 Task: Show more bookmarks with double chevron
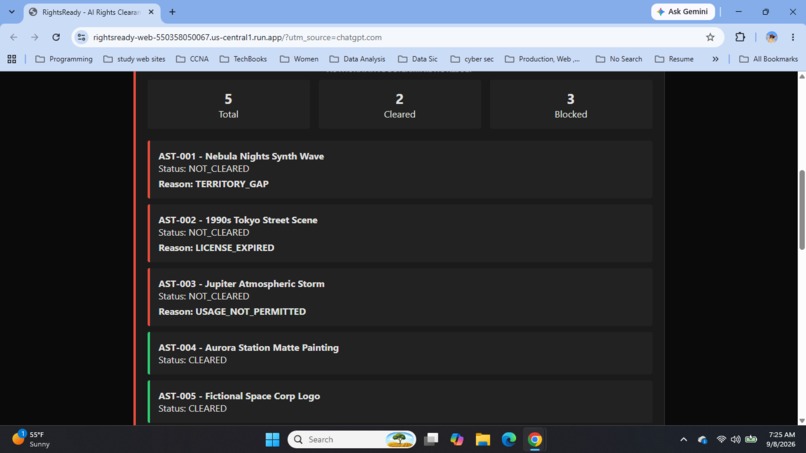point(715,59)
